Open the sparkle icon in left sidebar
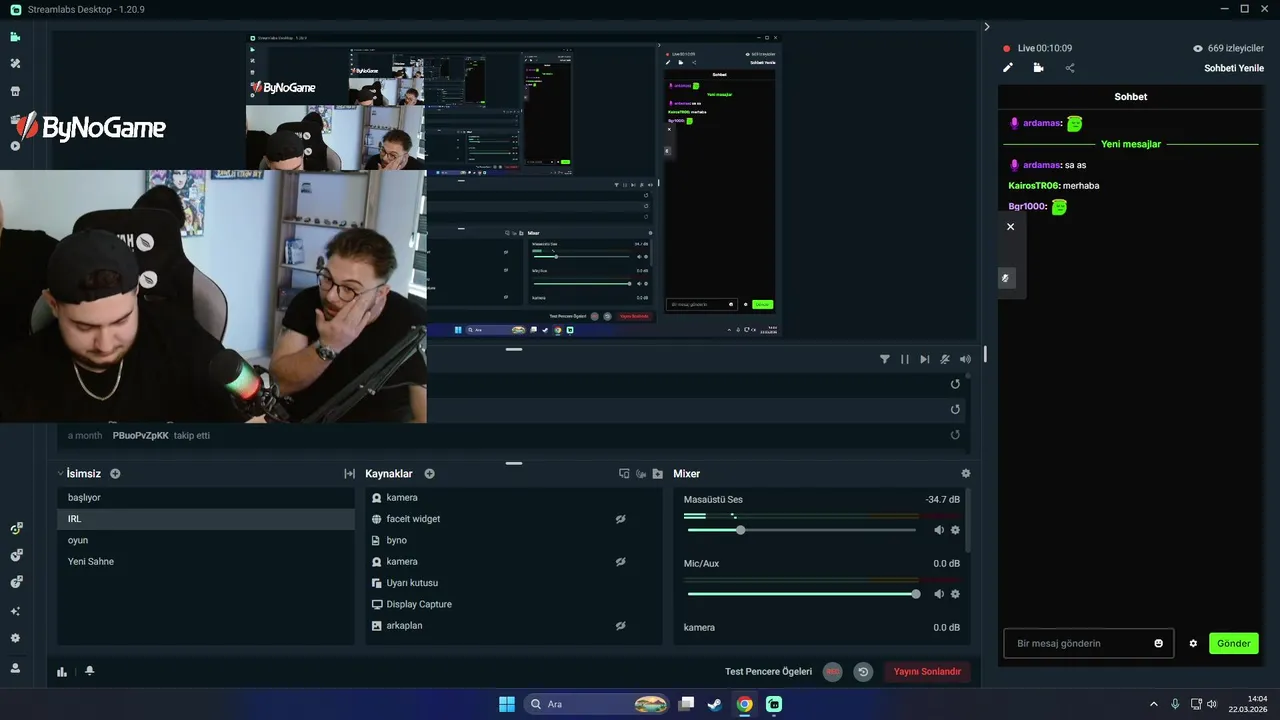This screenshot has height=720, width=1280. pos(15,611)
